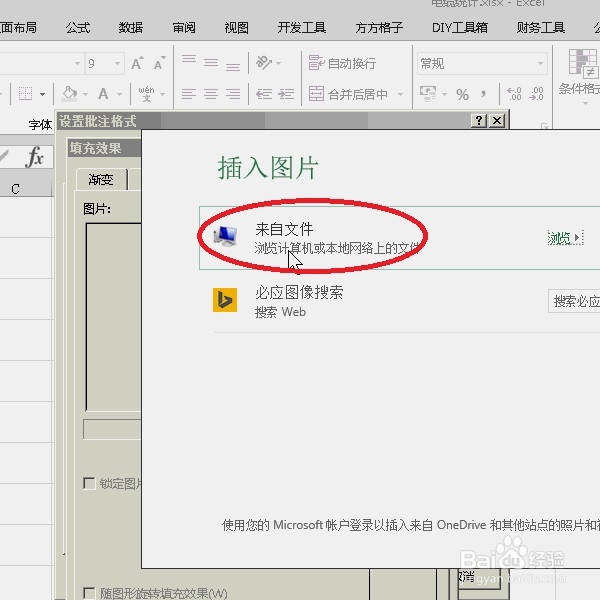Open font size dropdown showing 9
600x600 pixels.
point(117,63)
